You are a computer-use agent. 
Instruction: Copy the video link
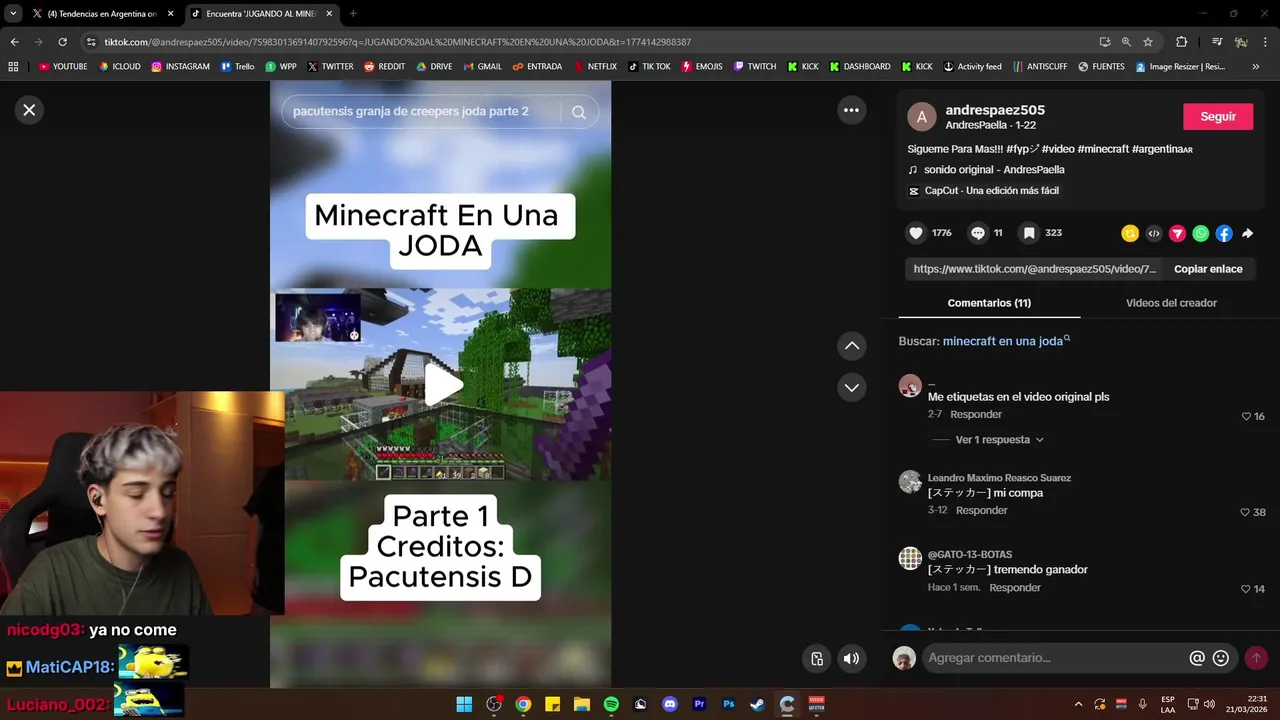coord(1208,269)
